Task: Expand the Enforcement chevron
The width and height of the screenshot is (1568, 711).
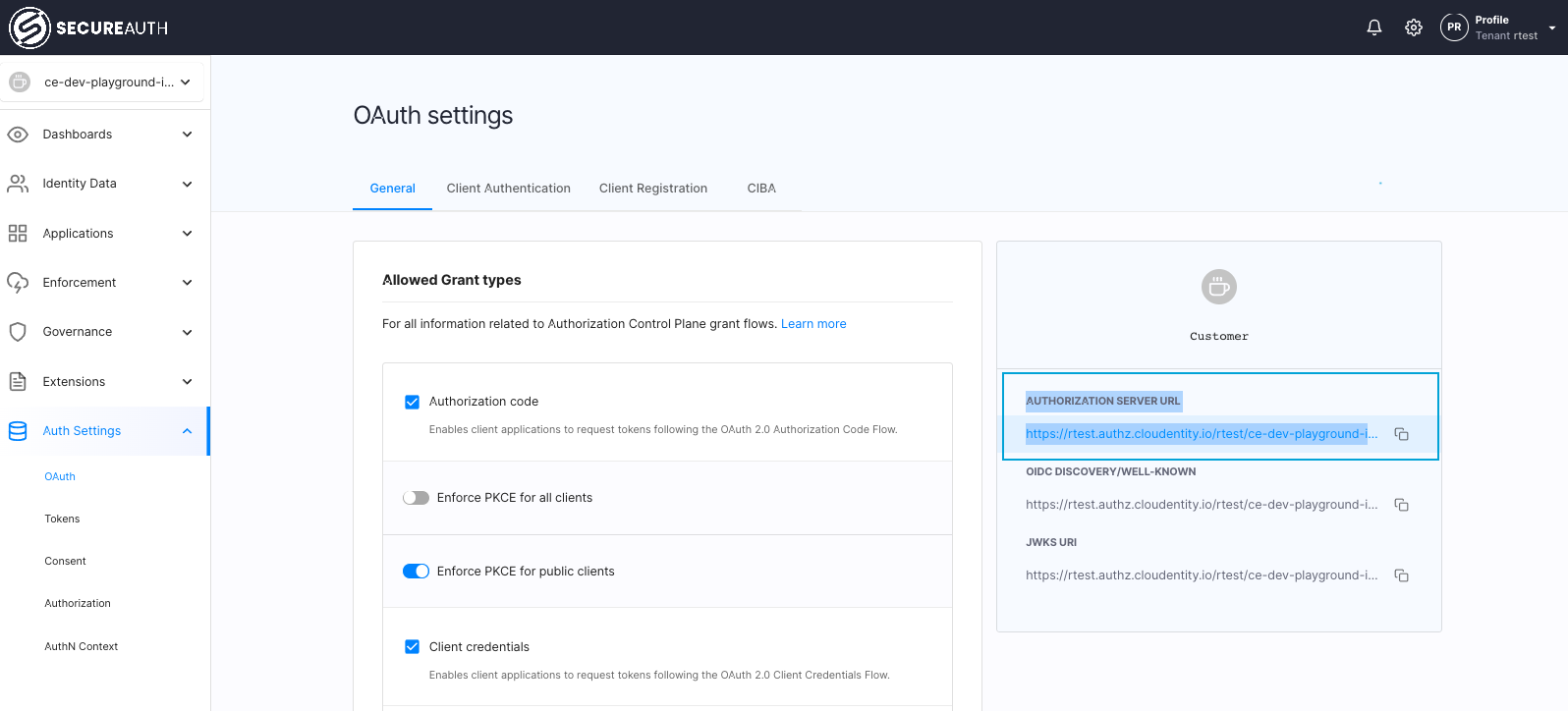Action: click(188, 283)
